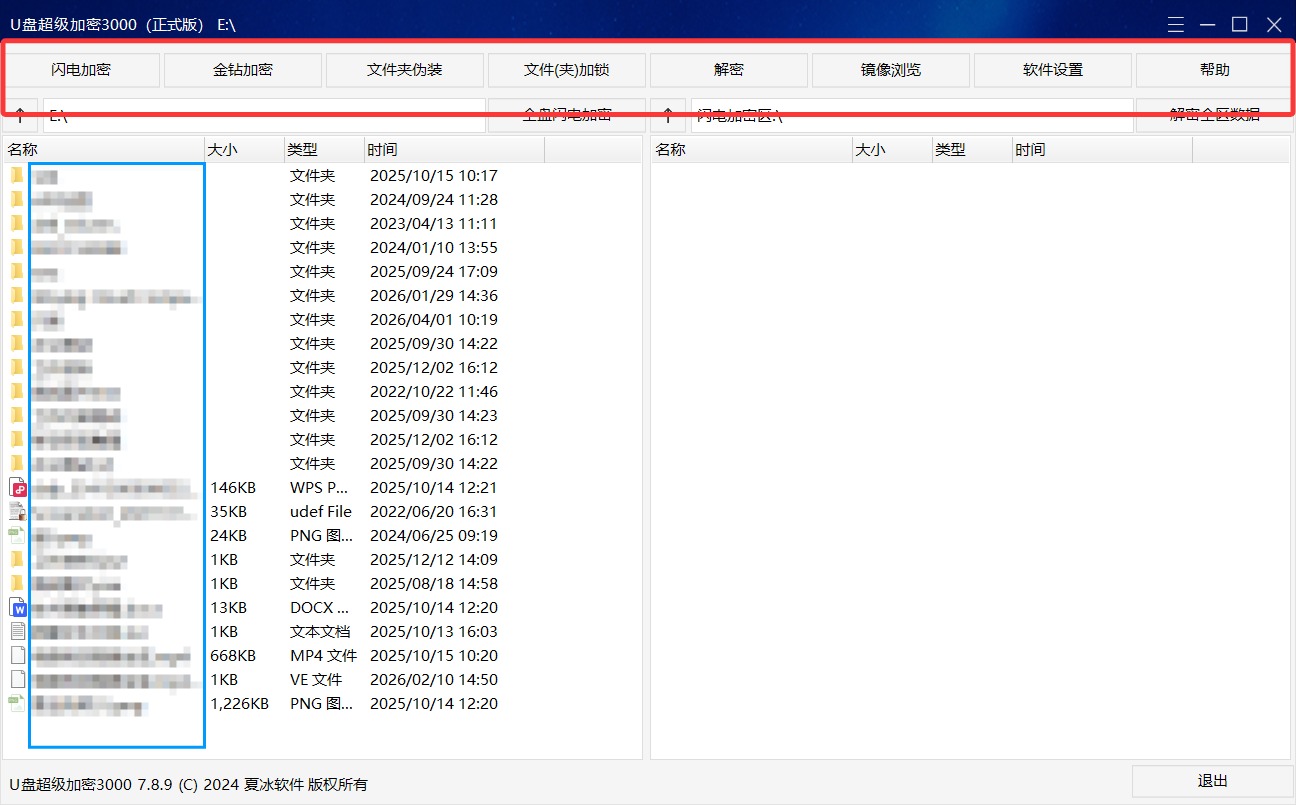Click the WPS P... type cell
This screenshot has width=1296, height=805.
pyautogui.click(x=319, y=488)
